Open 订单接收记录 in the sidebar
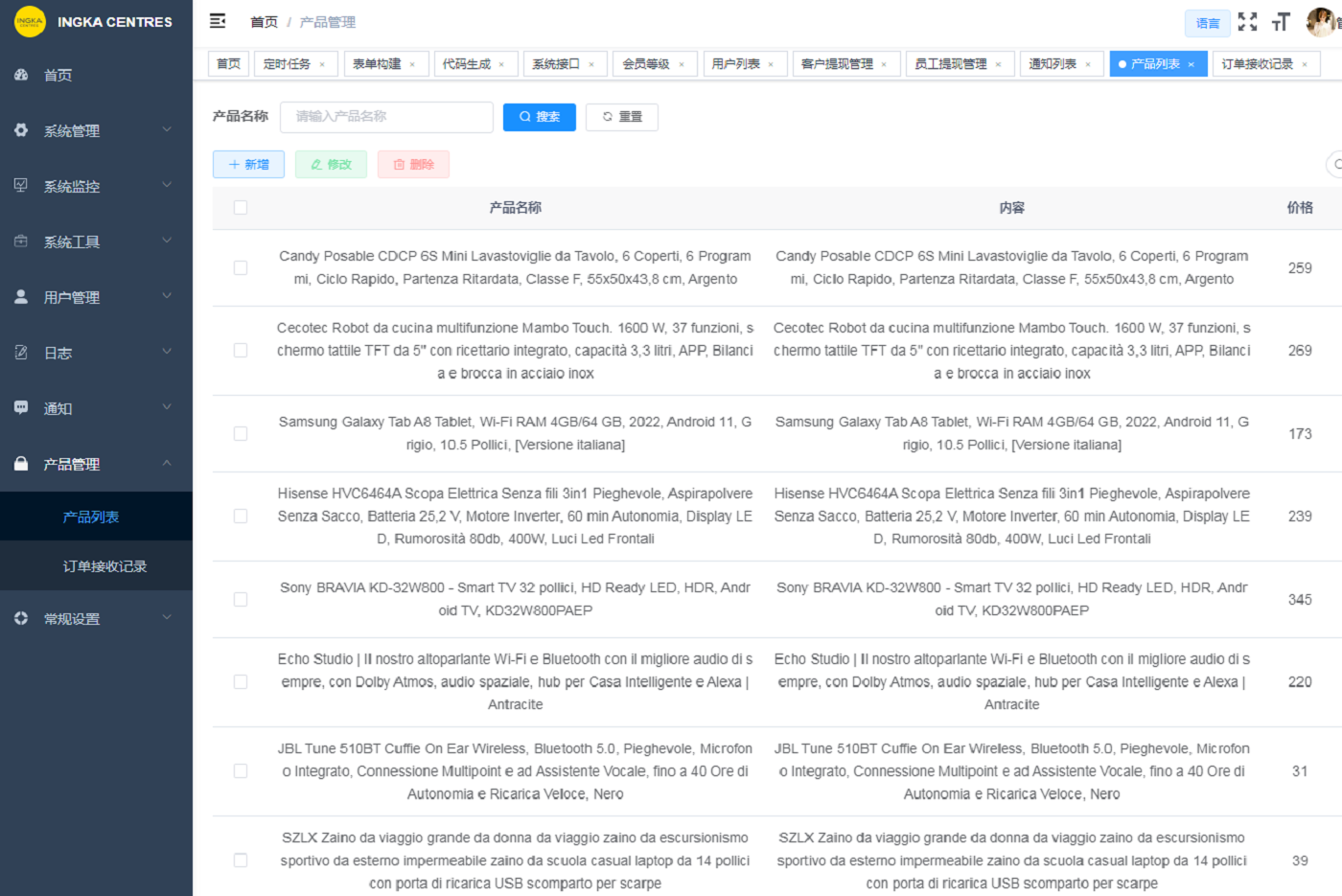Image resolution: width=1342 pixels, height=896 pixels. (x=104, y=566)
